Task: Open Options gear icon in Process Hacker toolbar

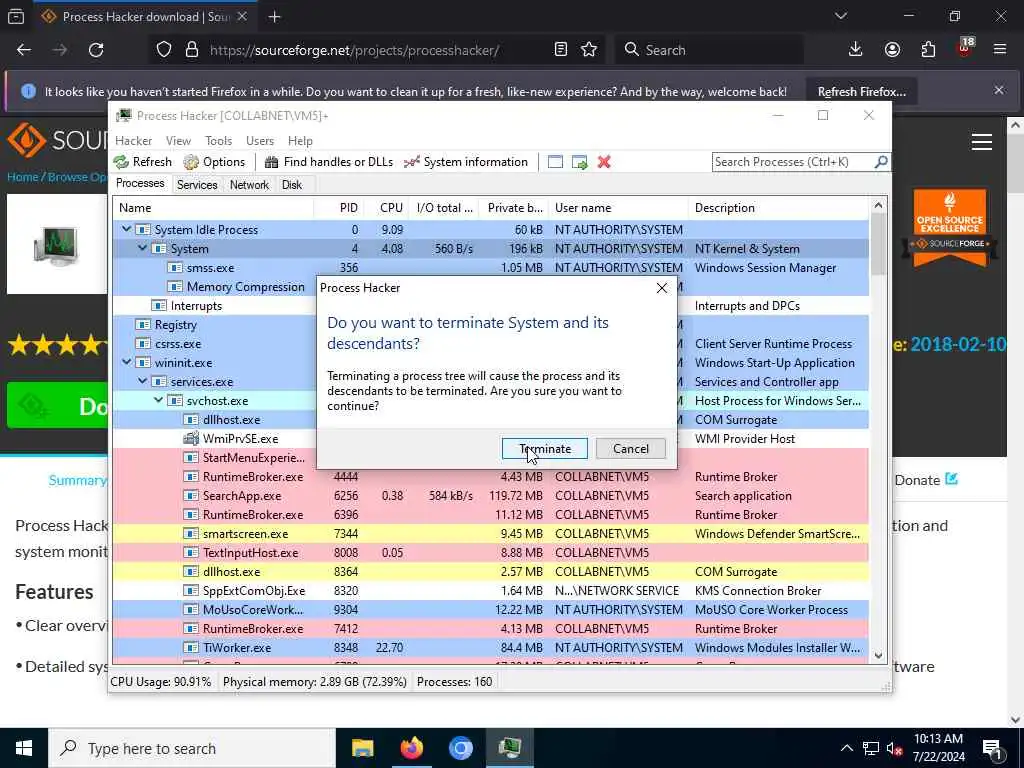Action: tap(191, 162)
